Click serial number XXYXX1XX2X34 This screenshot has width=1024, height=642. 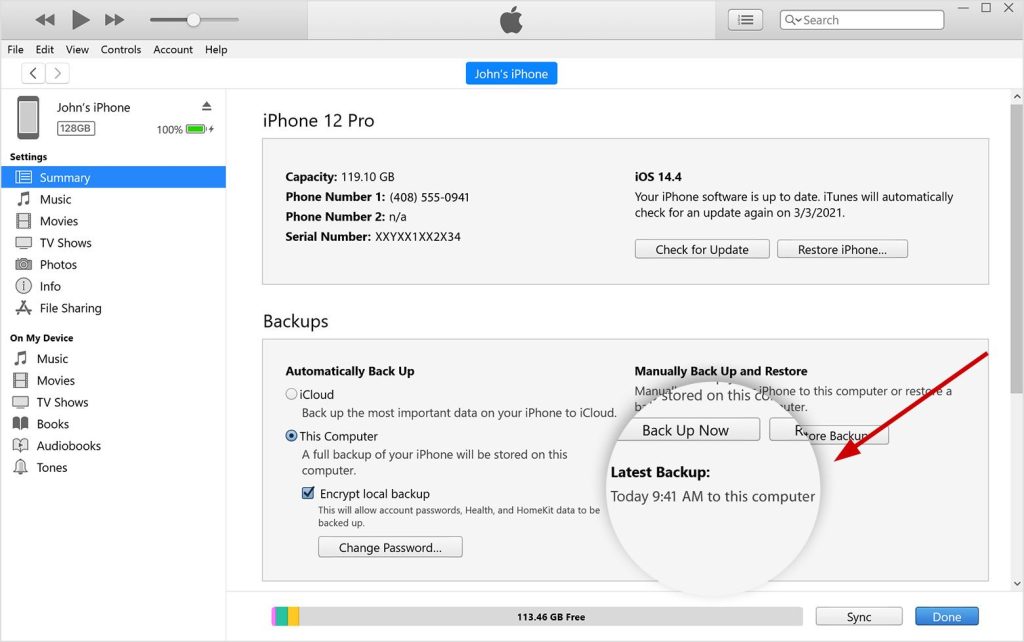(417, 236)
